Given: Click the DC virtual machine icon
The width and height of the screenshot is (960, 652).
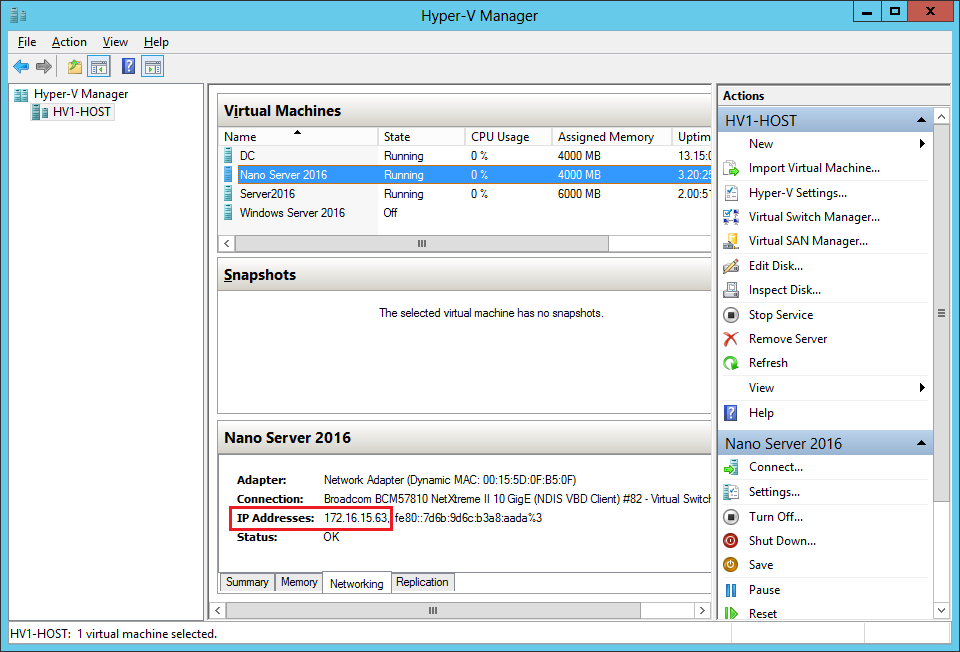Looking at the screenshot, I should click(228, 156).
